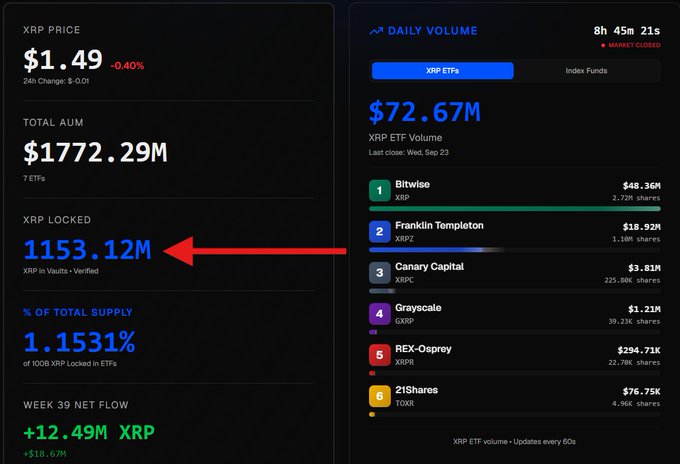The image size is (680, 464).
Task: Click the blue rank 2 badge for Franklin Templeton
Action: pos(379,232)
